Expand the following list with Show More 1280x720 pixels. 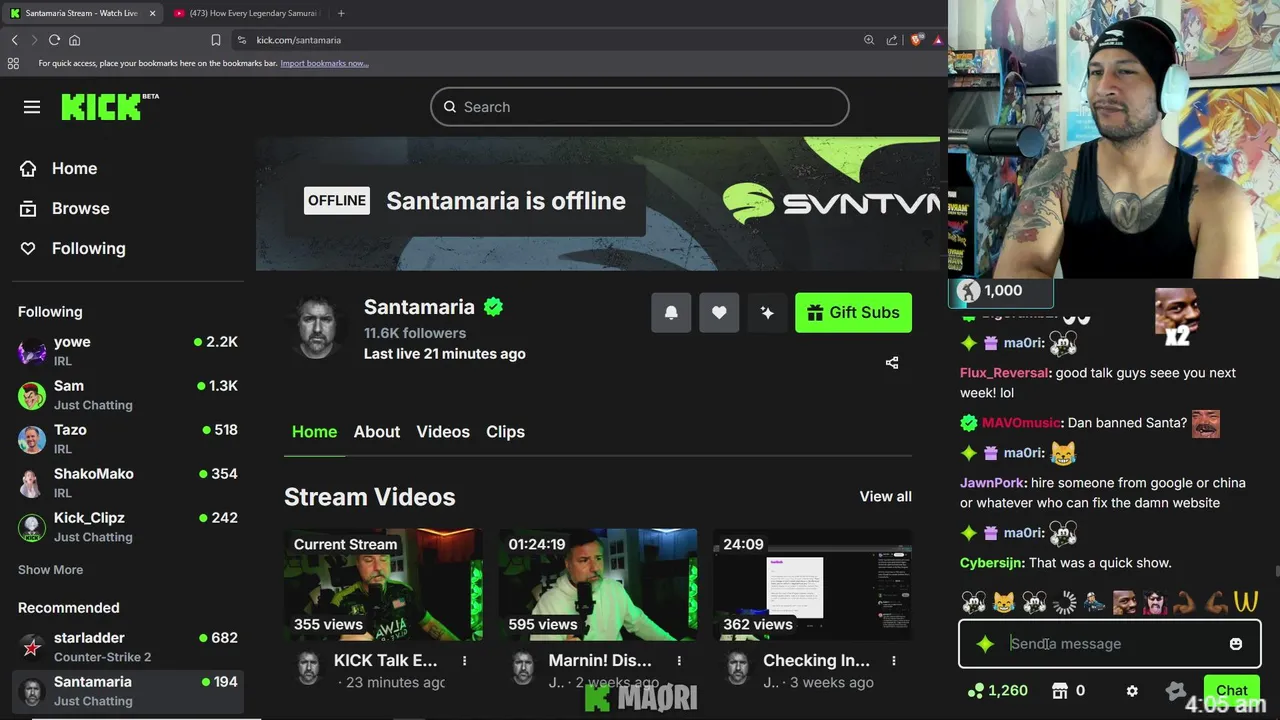pos(50,570)
